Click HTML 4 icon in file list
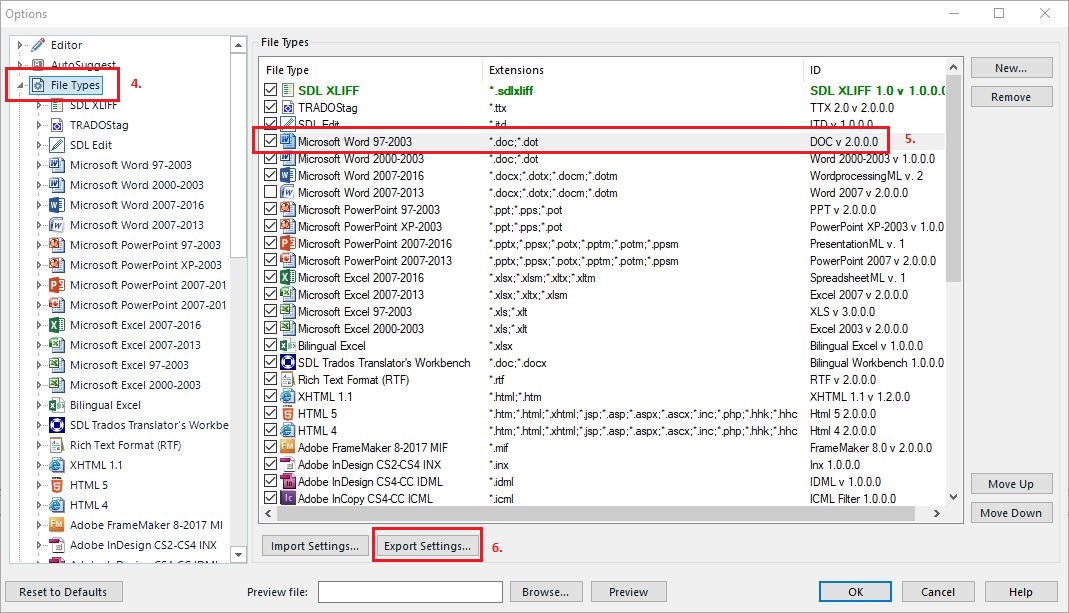This screenshot has height=613, width=1069. point(288,430)
